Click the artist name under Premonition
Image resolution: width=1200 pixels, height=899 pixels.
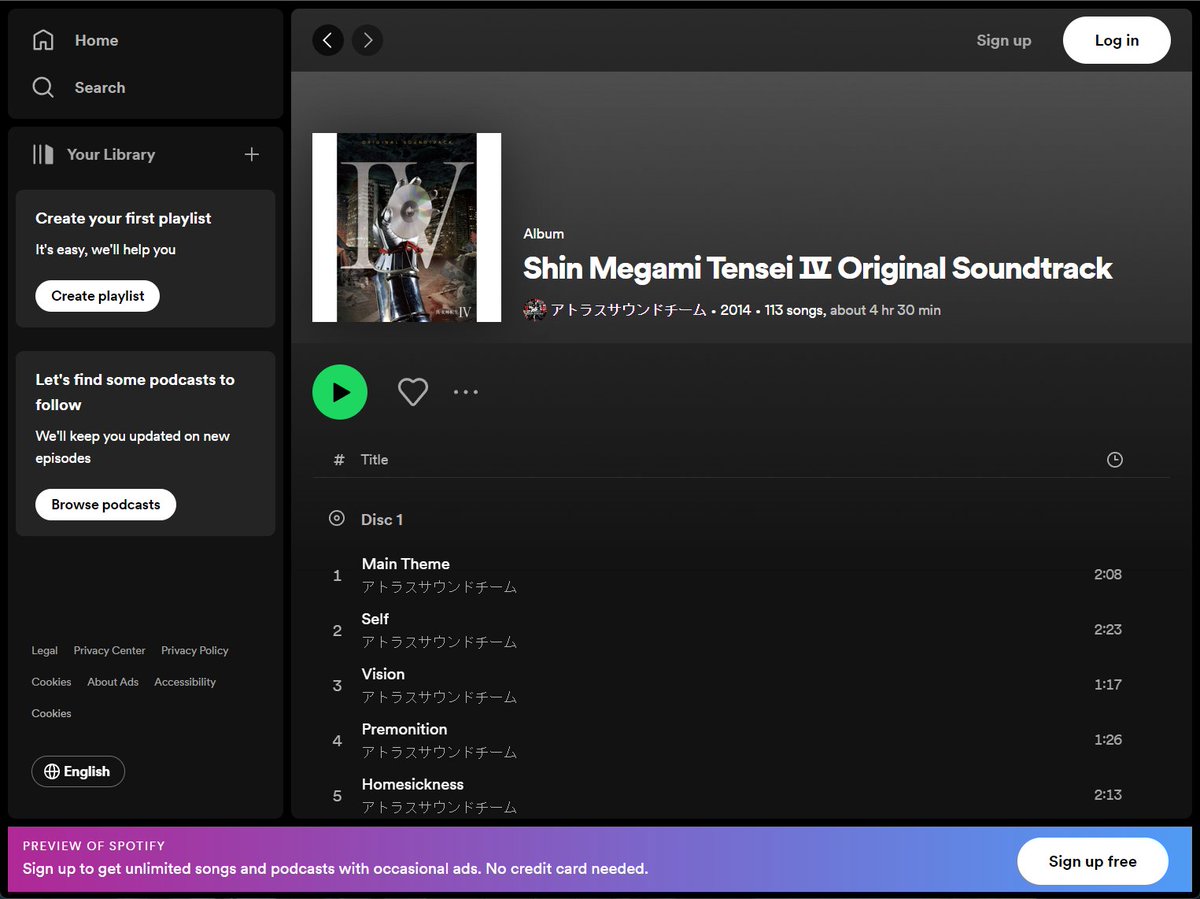[x=439, y=752]
